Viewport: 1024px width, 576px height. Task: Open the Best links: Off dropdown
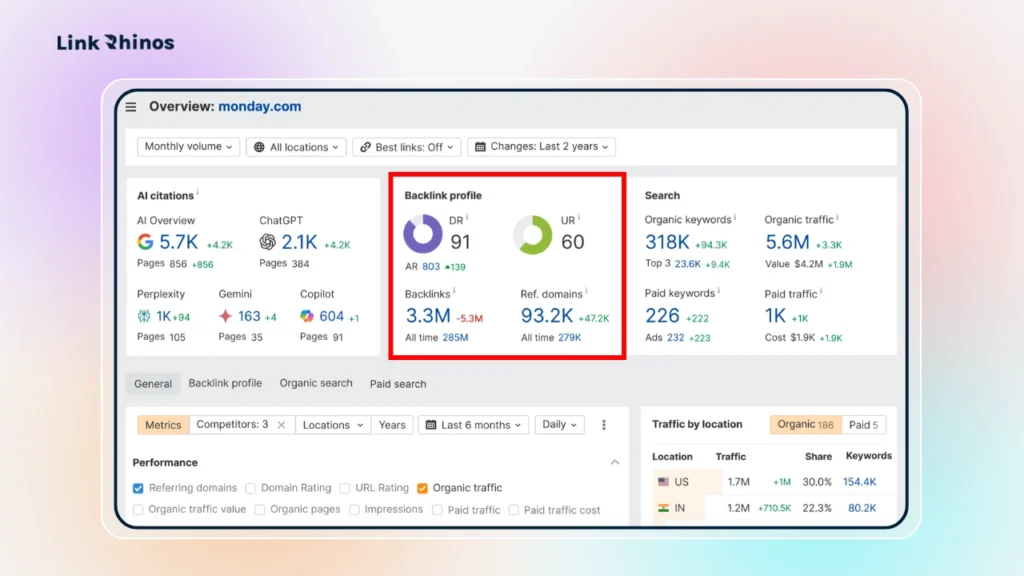point(406,147)
